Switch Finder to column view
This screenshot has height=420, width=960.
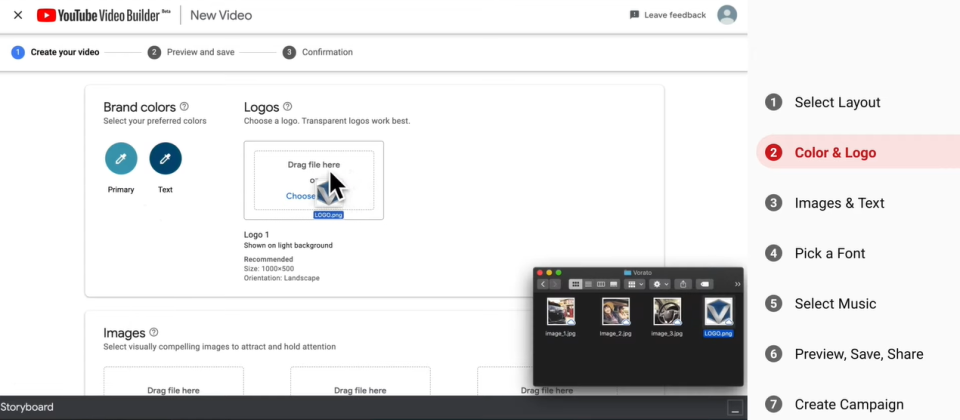(x=600, y=285)
